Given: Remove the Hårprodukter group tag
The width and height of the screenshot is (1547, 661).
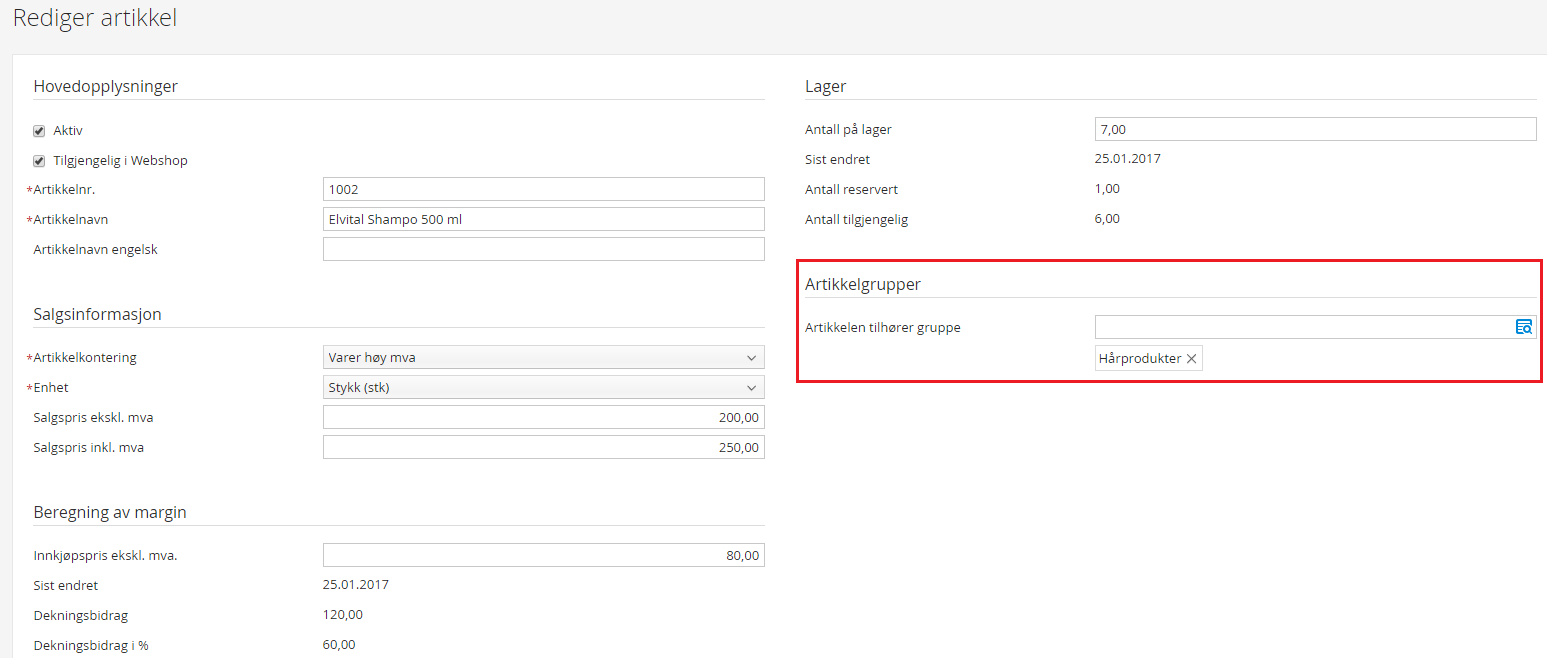Looking at the screenshot, I should [1191, 359].
